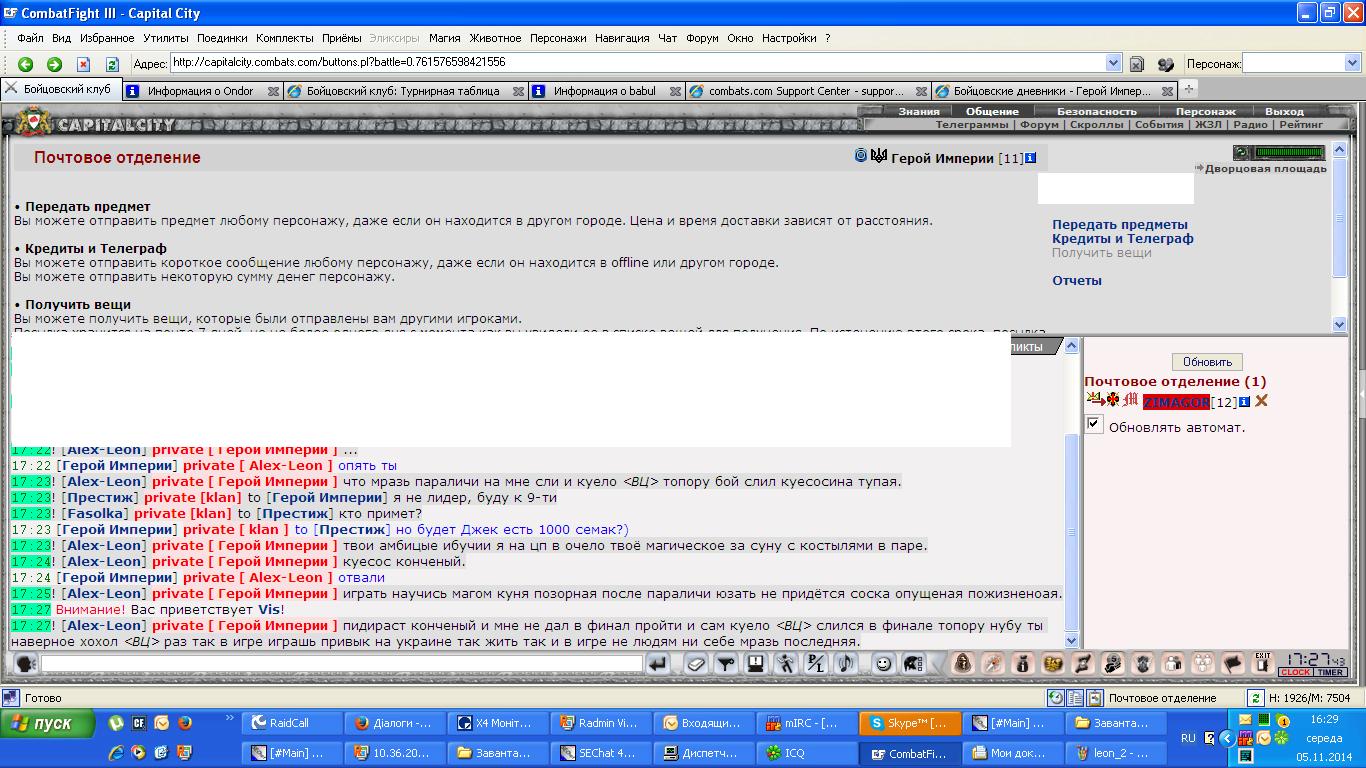Screen dimensions: 1366x768
Task: Open the address bar URL dropdown
Action: [x=1113, y=62]
